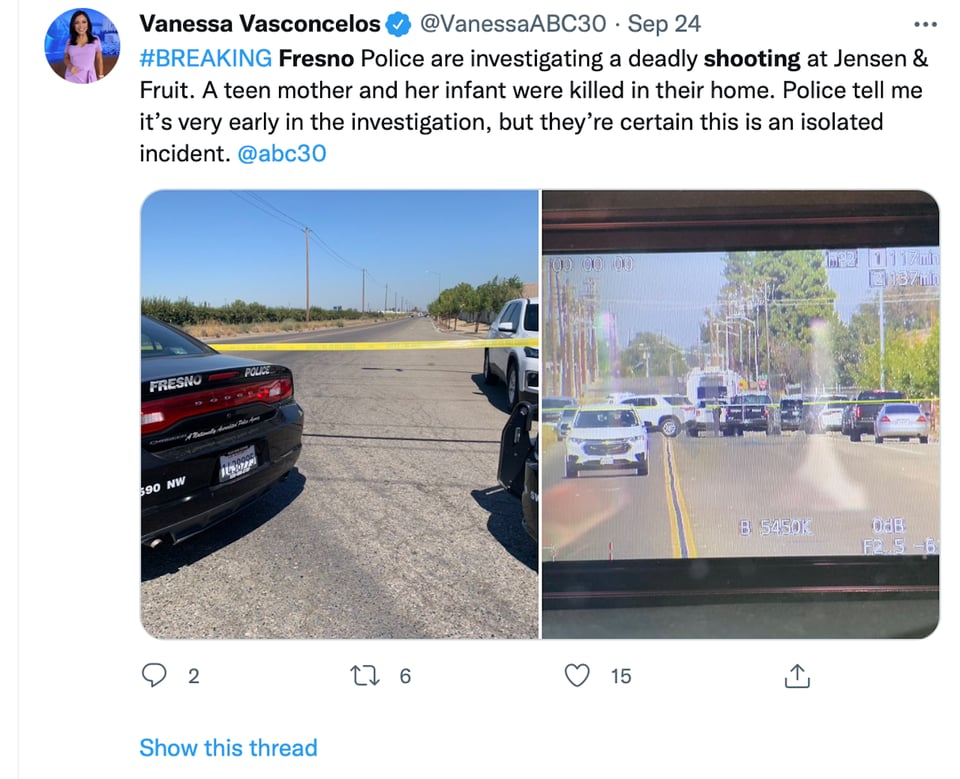
Task: Click the bold word Fresno in tweet
Action: 317,59
